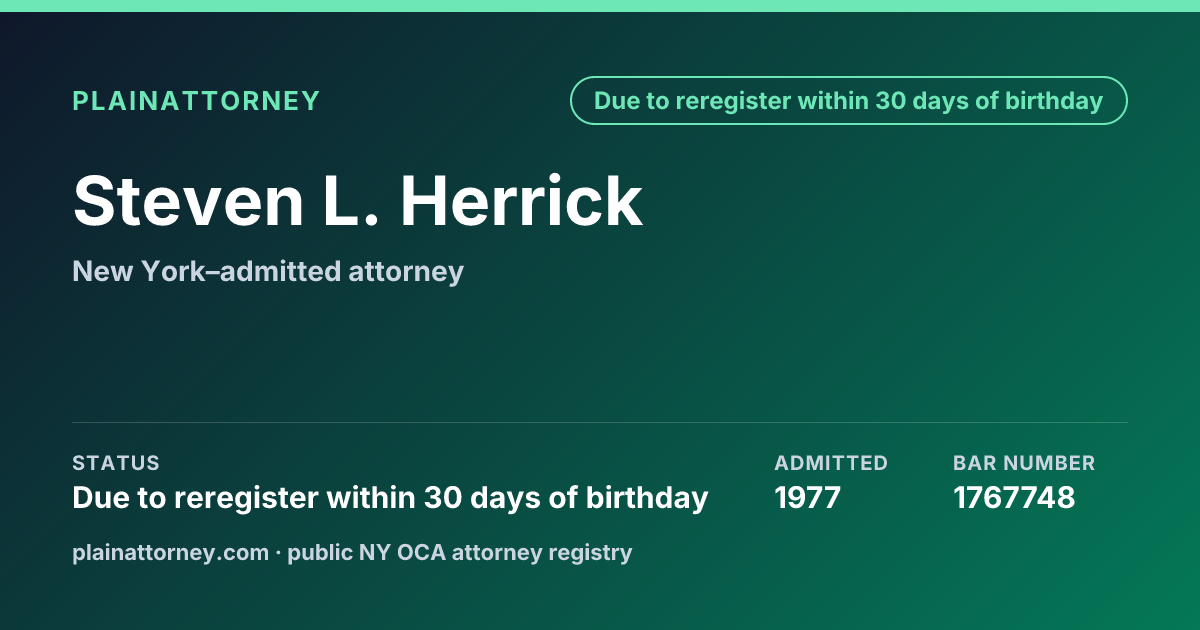Viewport: 1200px width, 630px height.
Task: Click the mint green top accent bar
Action: point(600,5)
